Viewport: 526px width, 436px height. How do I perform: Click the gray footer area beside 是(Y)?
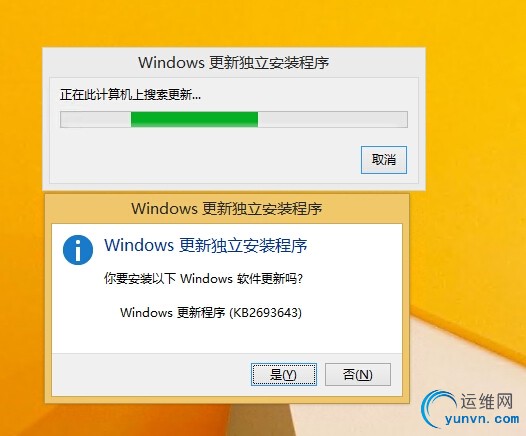(x=151, y=374)
